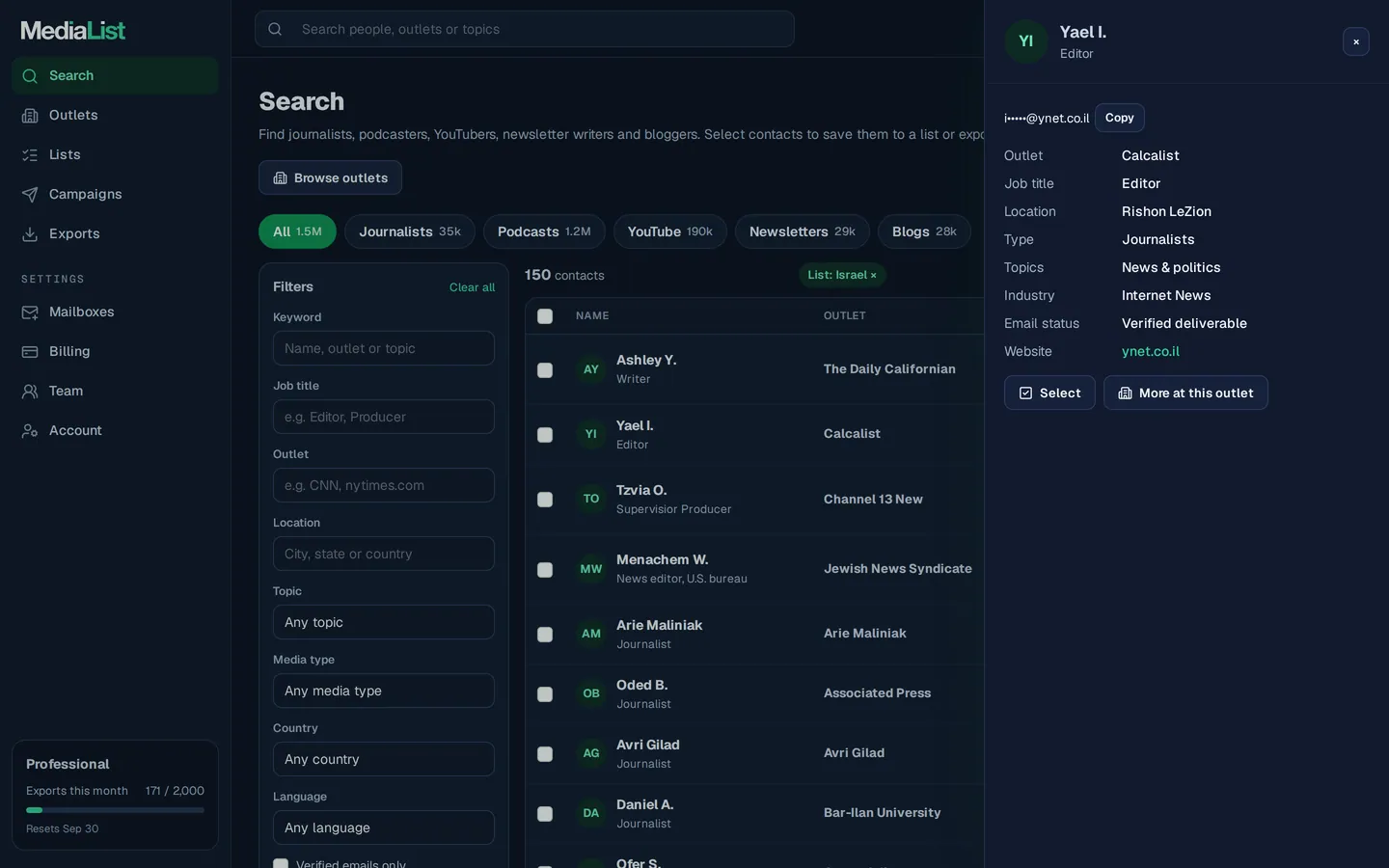Tick the checkbox for Tzvia O.
Image resolution: width=1389 pixels, height=868 pixels.
[x=545, y=500]
